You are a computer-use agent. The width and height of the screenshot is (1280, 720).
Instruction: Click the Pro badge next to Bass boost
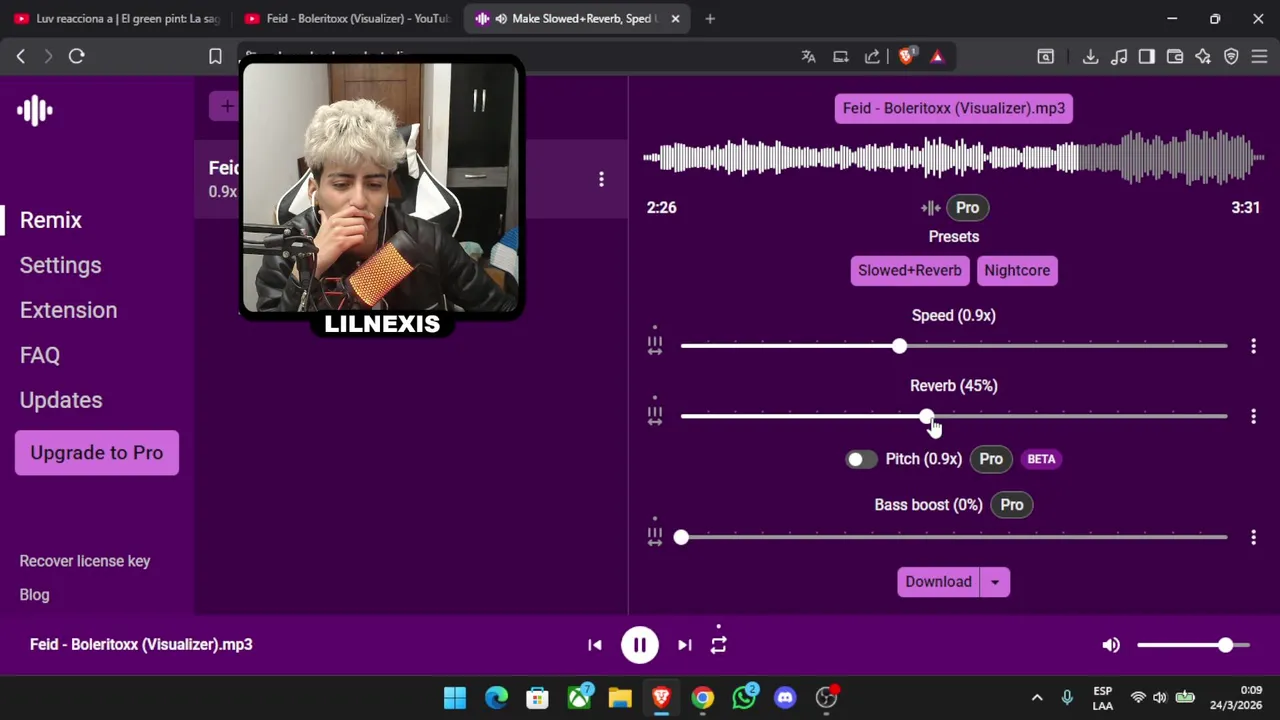tap(1012, 505)
